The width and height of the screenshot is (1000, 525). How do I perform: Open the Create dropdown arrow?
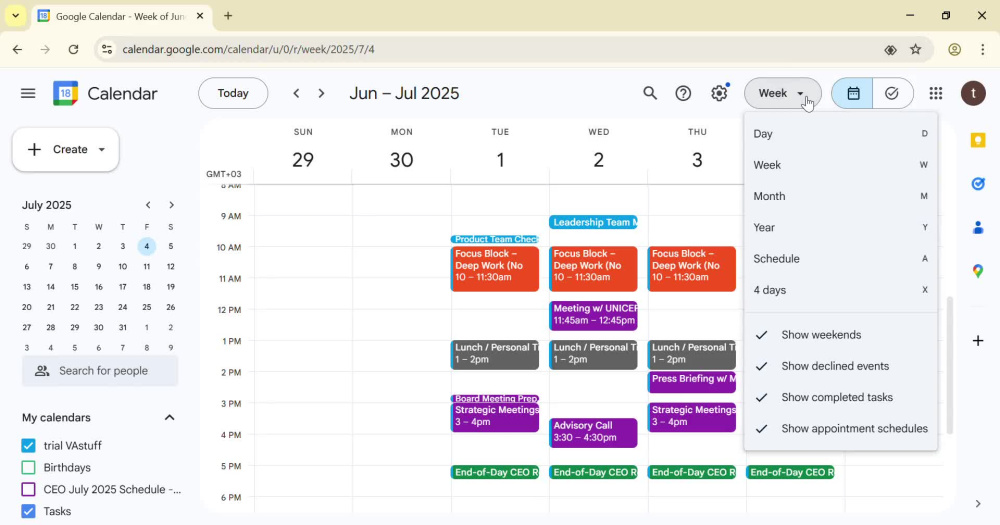tap(101, 149)
